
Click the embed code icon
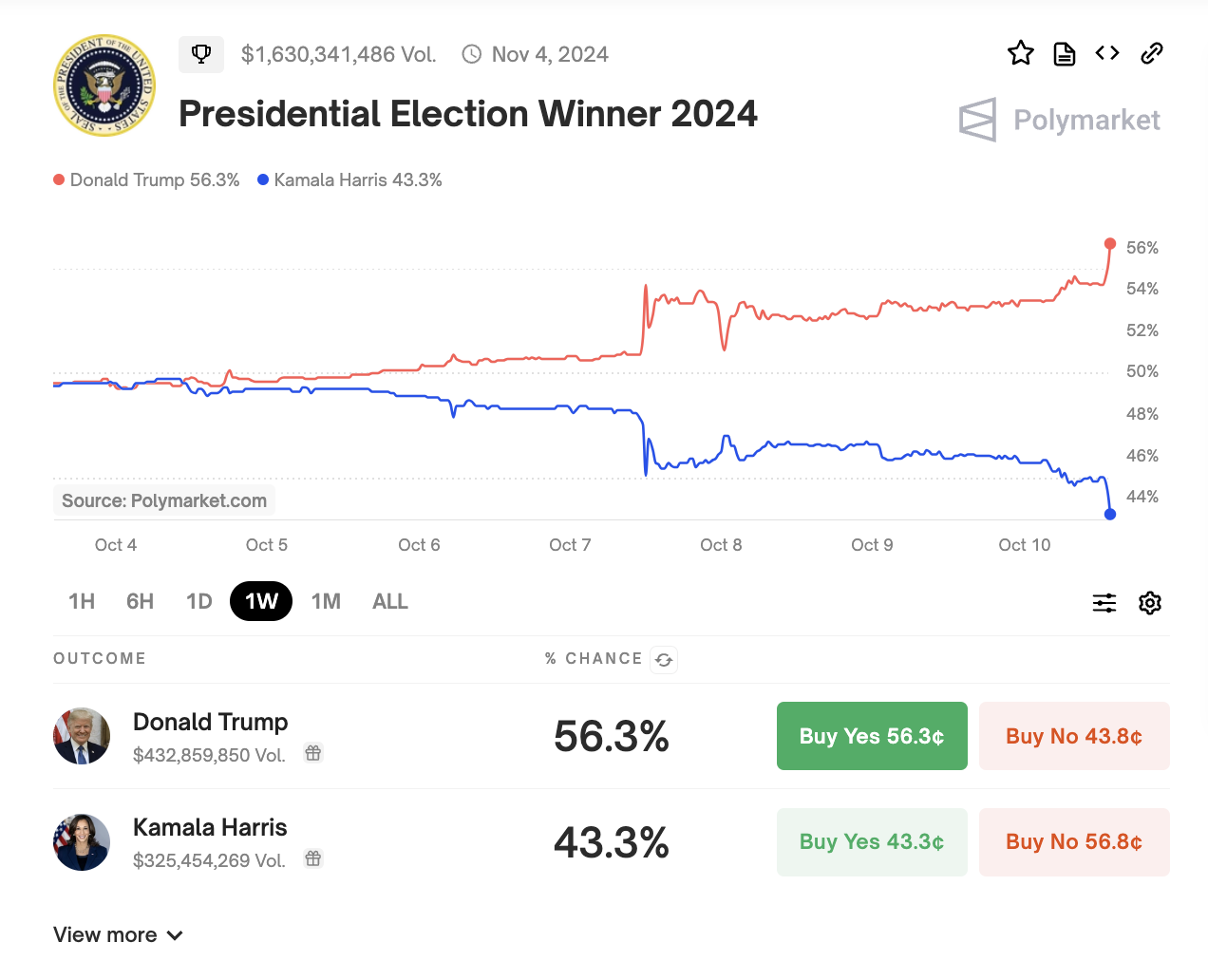pos(1107,53)
